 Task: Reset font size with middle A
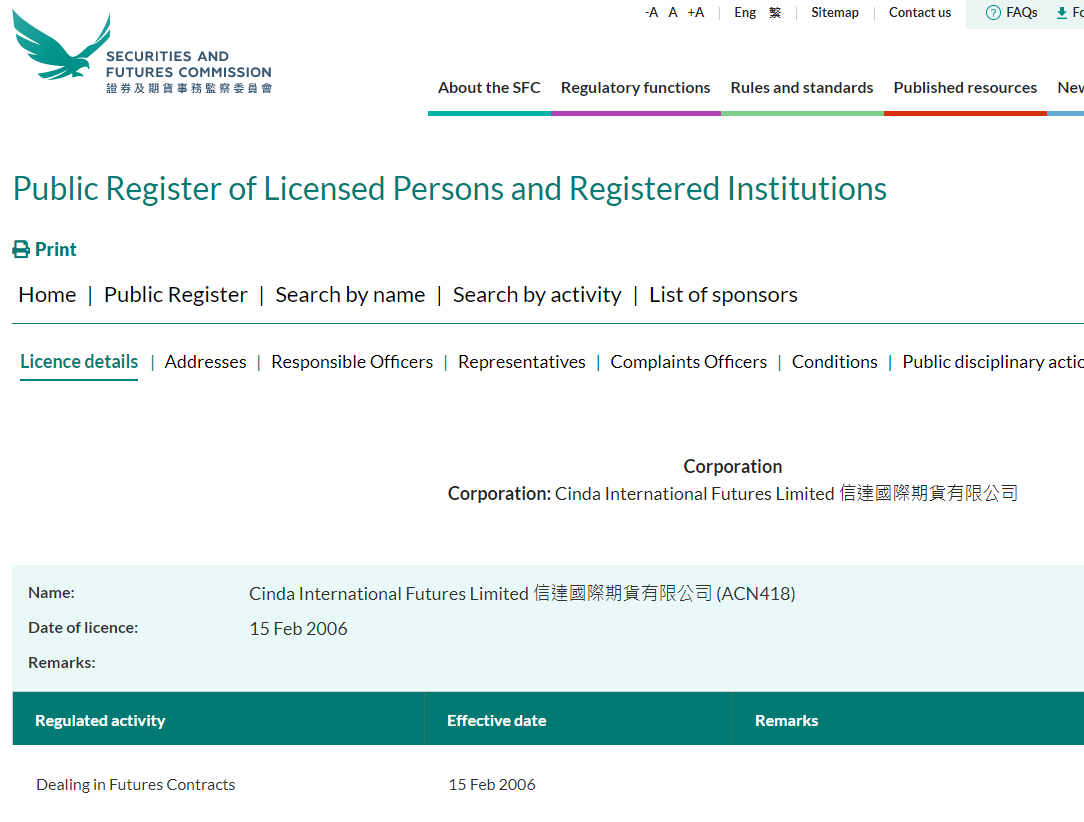click(673, 12)
